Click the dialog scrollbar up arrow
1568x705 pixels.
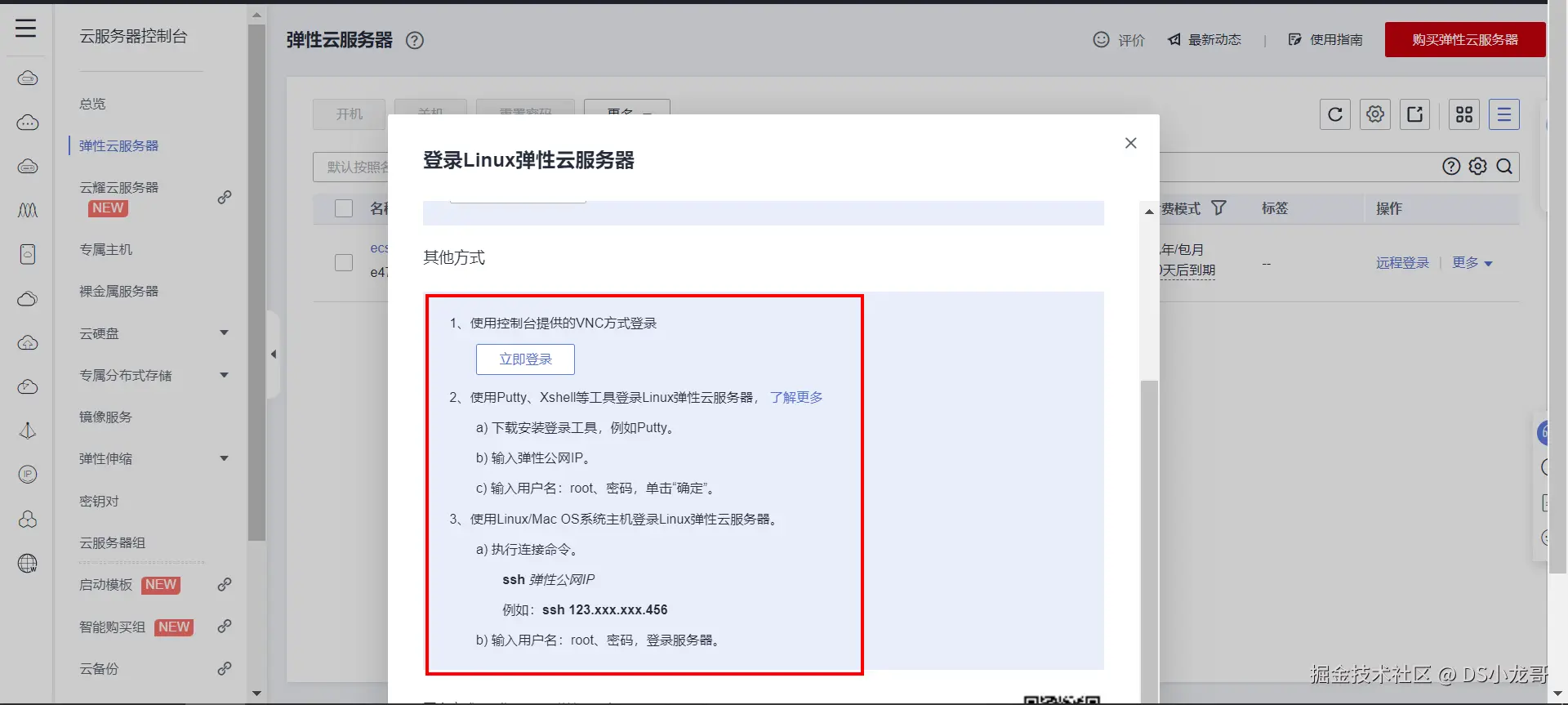pyautogui.click(x=1149, y=212)
